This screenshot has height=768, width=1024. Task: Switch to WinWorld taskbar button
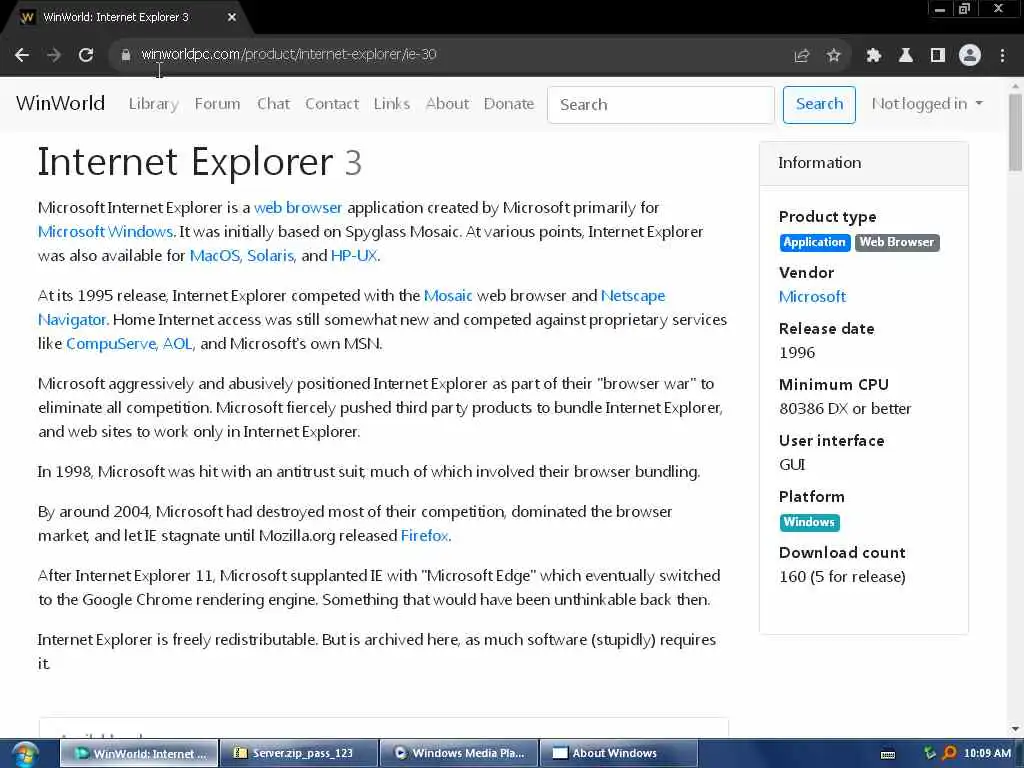tap(138, 754)
